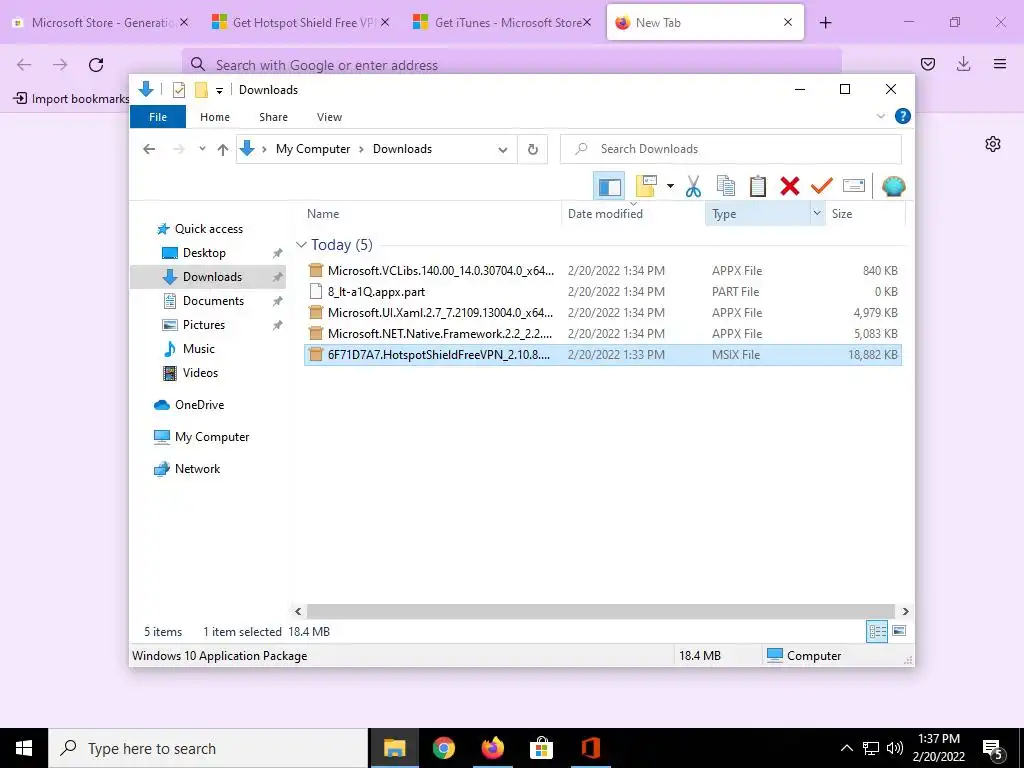Expand address bar history dropdown
This screenshot has height=768, width=1024.
pyautogui.click(x=503, y=149)
